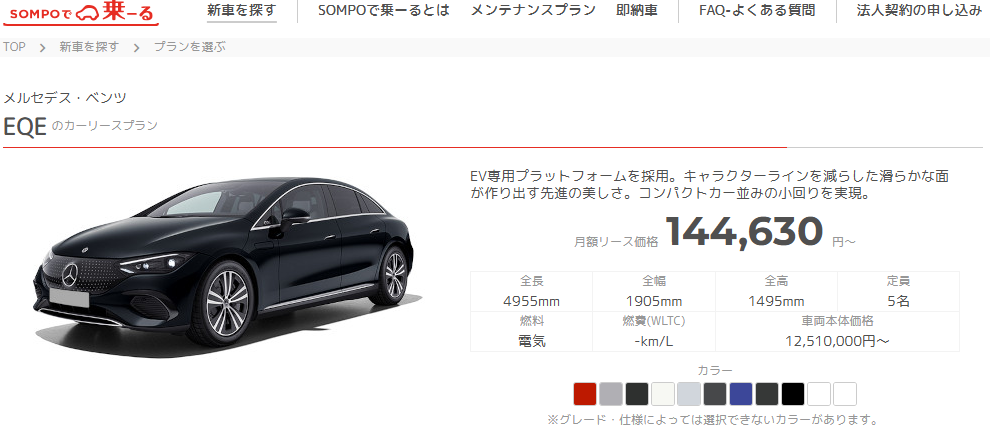The image size is (990, 429).
Task: Choose the blue color swatch
Action: click(x=741, y=394)
